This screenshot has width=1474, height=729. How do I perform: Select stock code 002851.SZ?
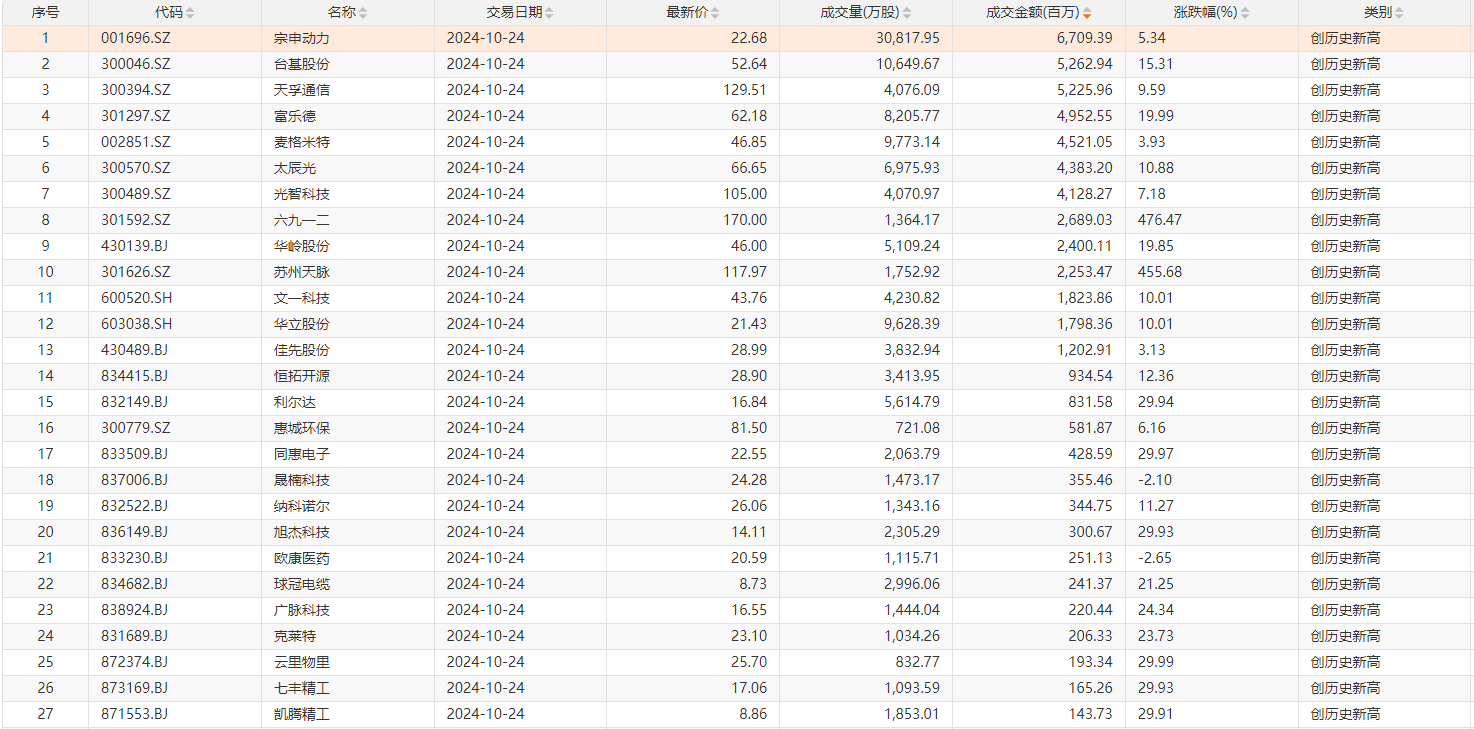136,142
